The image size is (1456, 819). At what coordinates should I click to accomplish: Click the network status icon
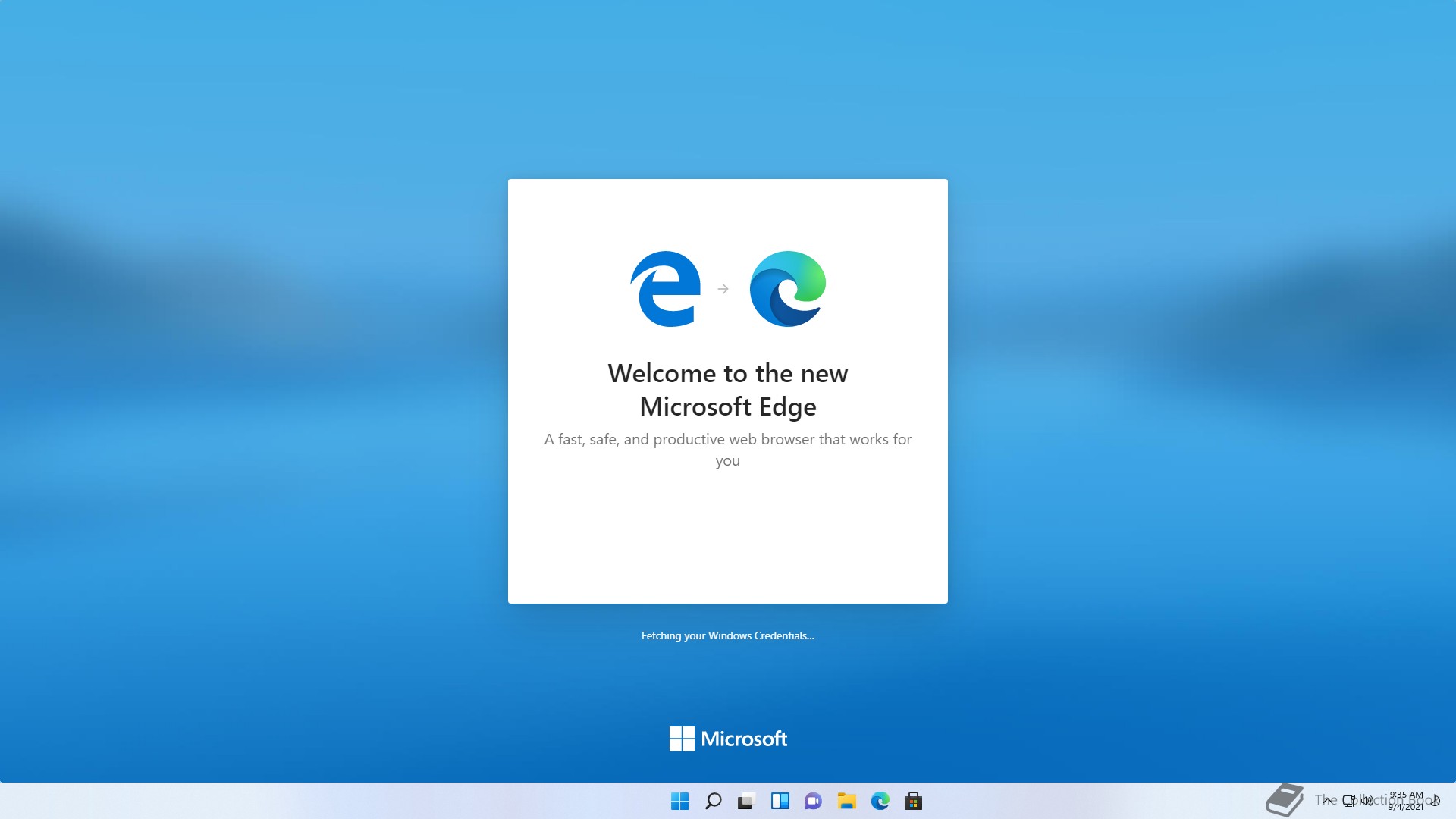[1349, 800]
